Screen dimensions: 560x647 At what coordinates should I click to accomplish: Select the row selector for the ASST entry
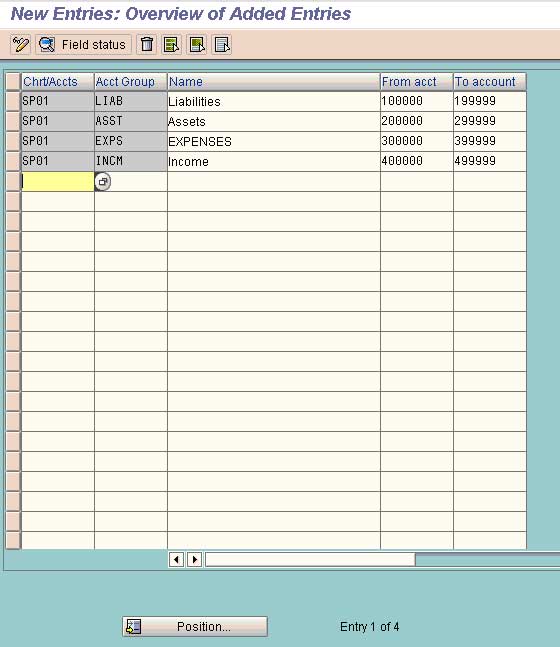(13, 121)
